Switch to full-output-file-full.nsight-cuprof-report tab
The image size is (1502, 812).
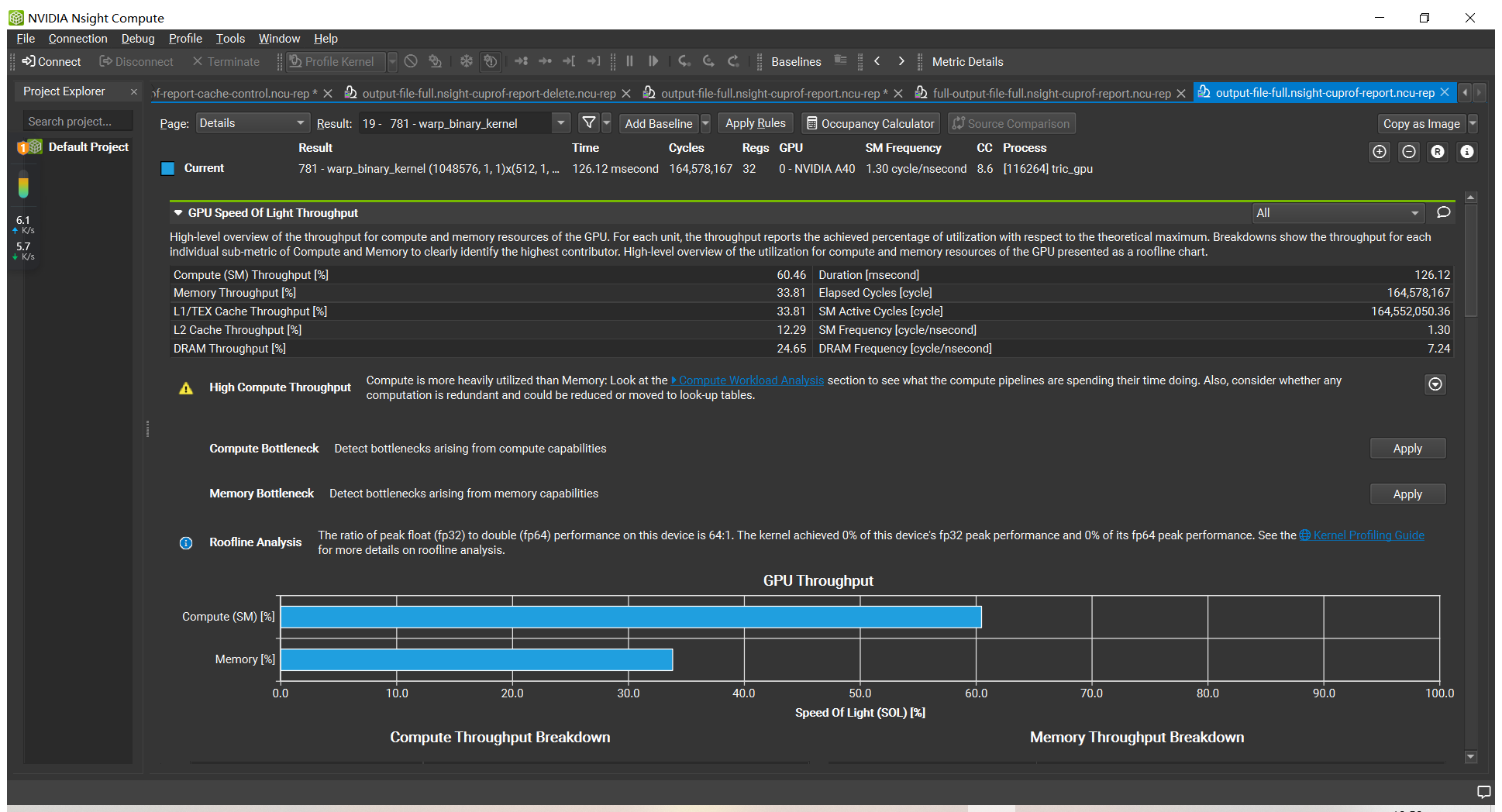(x=1051, y=93)
